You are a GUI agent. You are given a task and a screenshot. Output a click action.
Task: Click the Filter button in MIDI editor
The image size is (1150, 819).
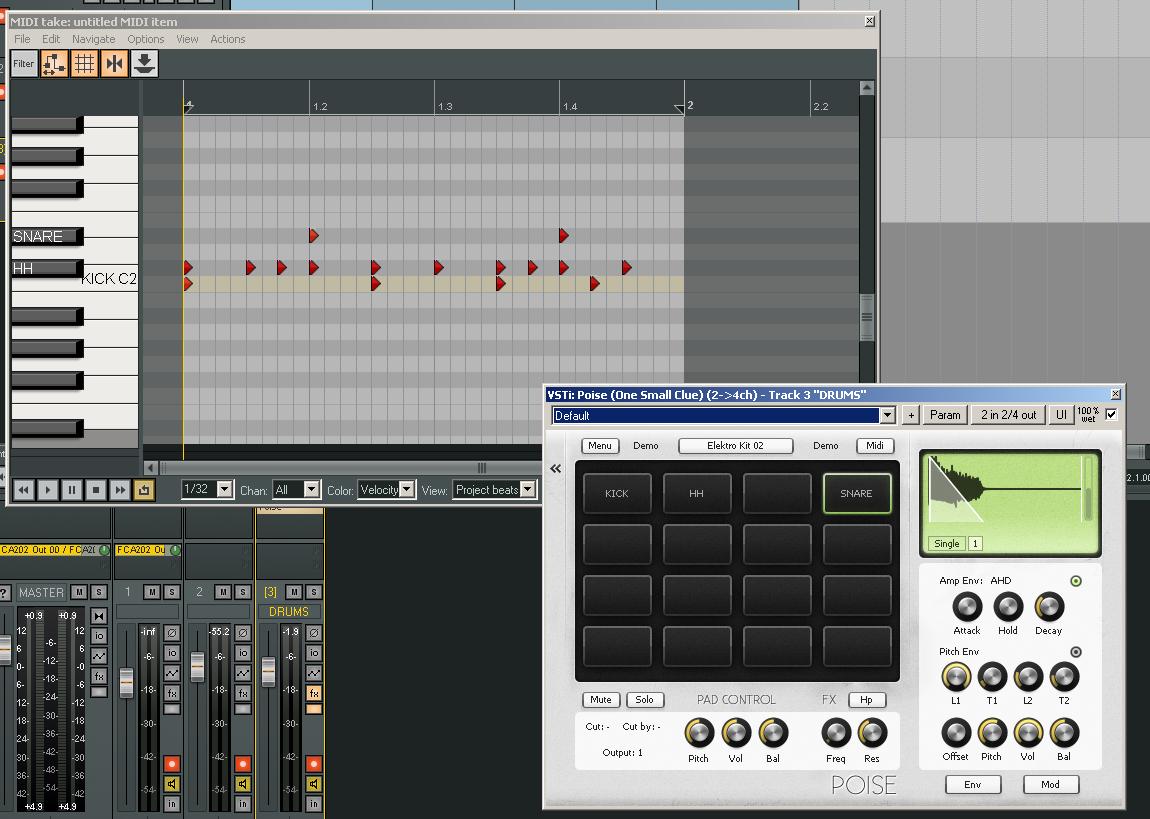click(24, 64)
